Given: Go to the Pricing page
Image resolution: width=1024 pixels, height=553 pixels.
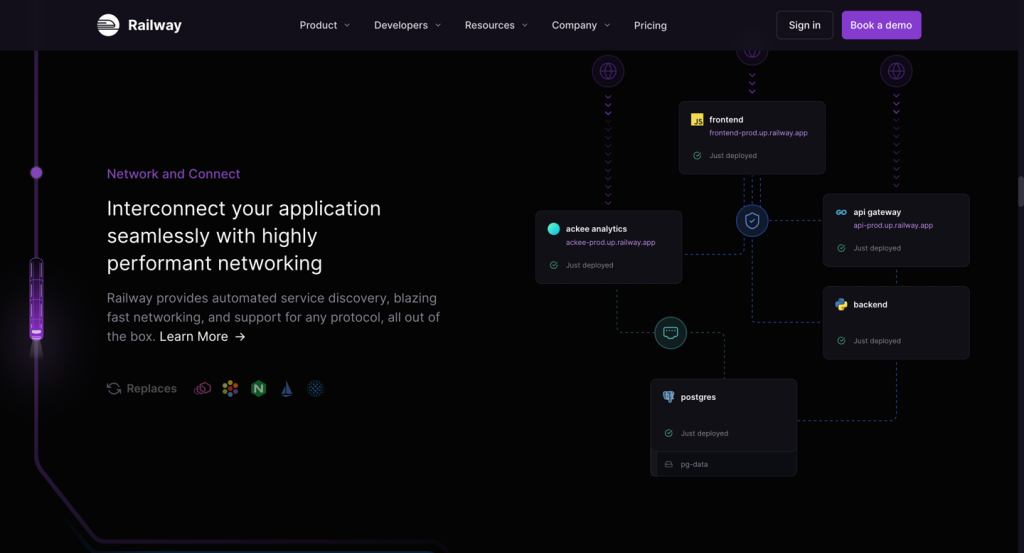Looking at the screenshot, I should coord(650,25).
